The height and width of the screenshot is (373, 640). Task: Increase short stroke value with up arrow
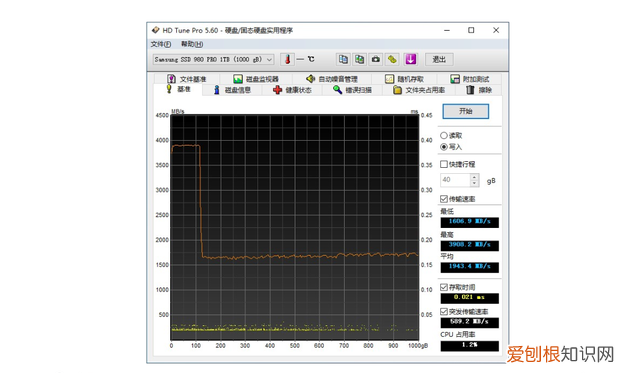[474, 177]
